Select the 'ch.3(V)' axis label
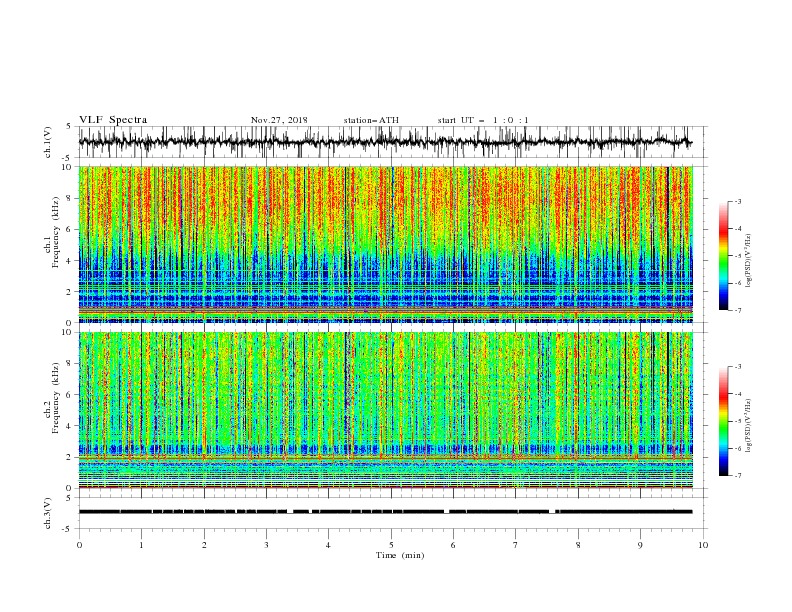The height and width of the screenshot is (612, 792). pyautogui.click(x=48, y=513)
